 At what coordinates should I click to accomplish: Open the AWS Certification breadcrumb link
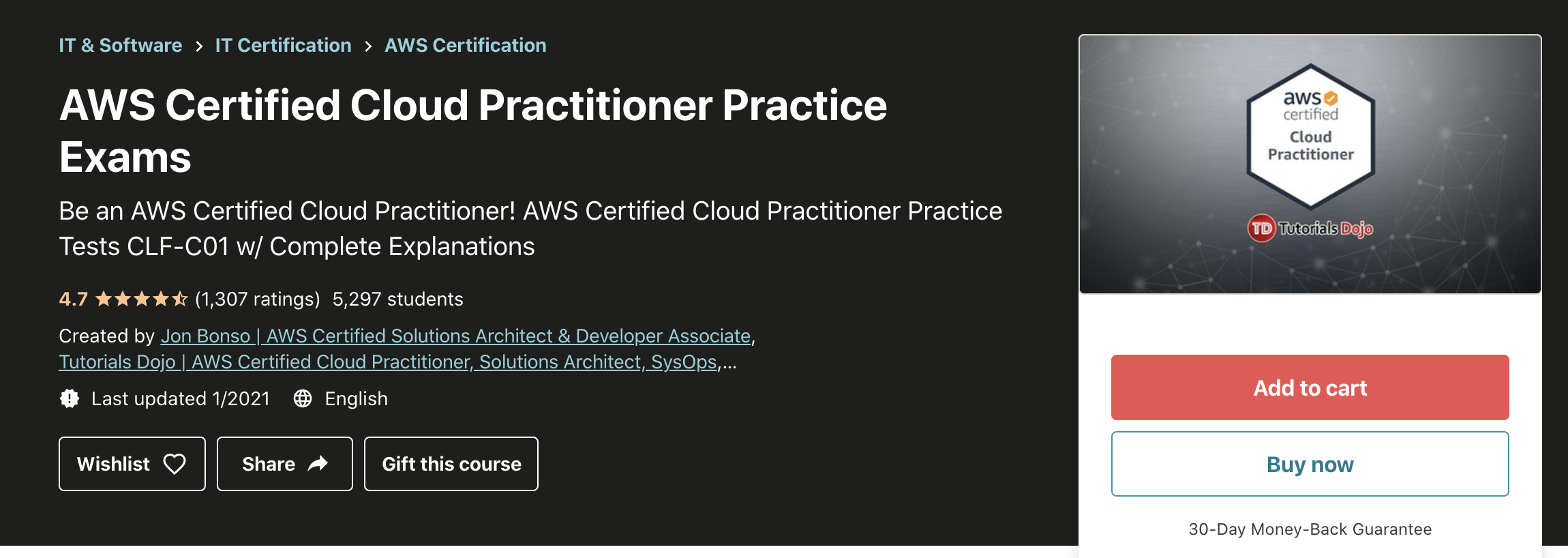(x=466, y=45)
